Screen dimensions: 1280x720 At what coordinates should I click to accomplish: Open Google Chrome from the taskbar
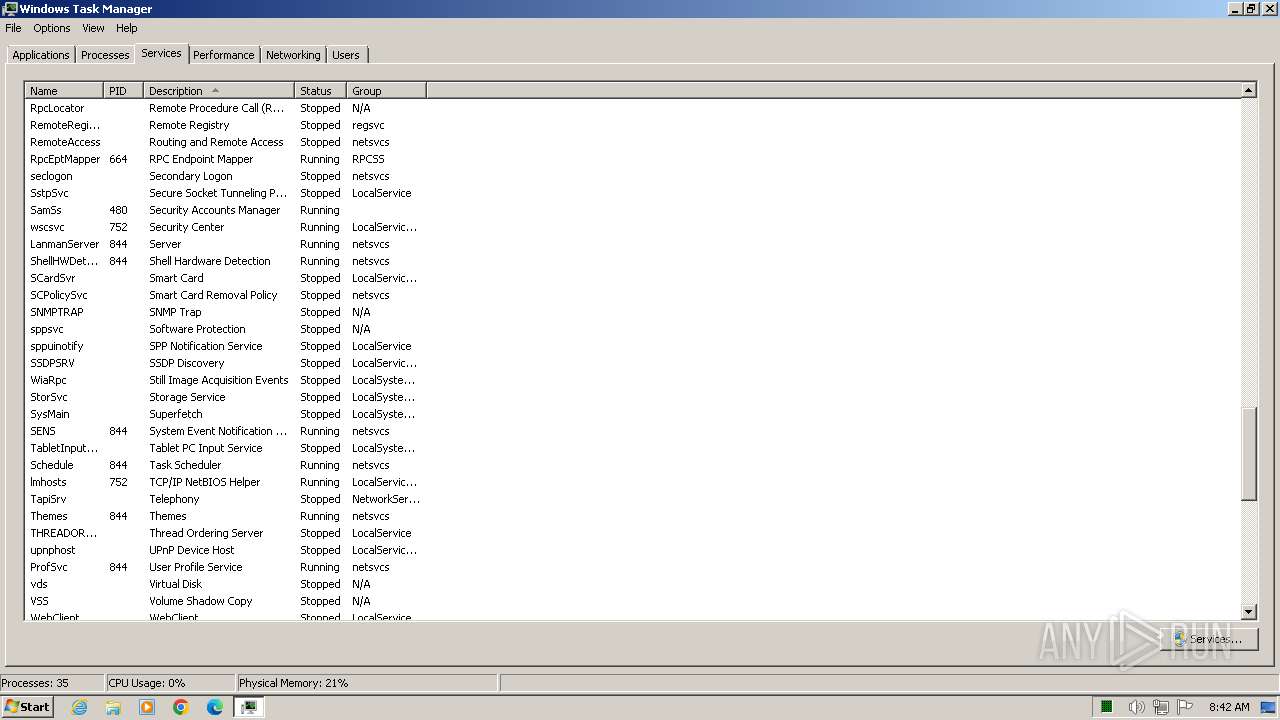point(181,707)
